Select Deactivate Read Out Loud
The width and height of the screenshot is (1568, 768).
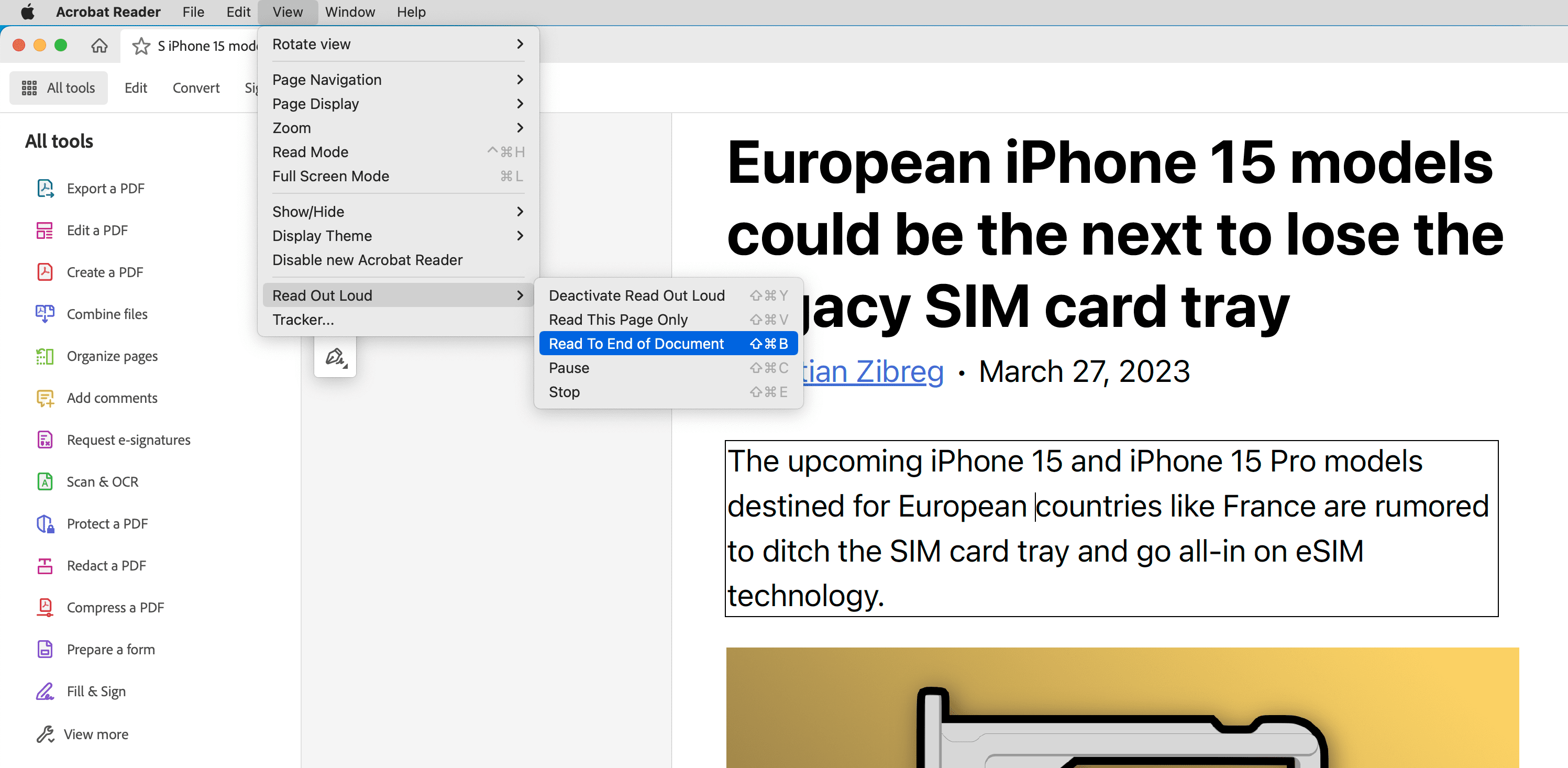(x=638, y=295)
